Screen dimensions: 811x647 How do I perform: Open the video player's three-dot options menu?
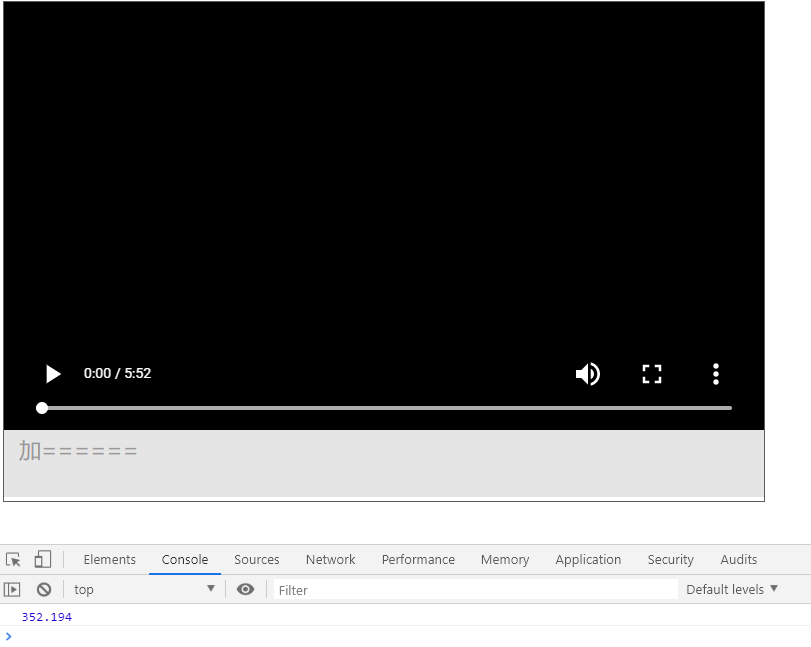pos(716,373)
